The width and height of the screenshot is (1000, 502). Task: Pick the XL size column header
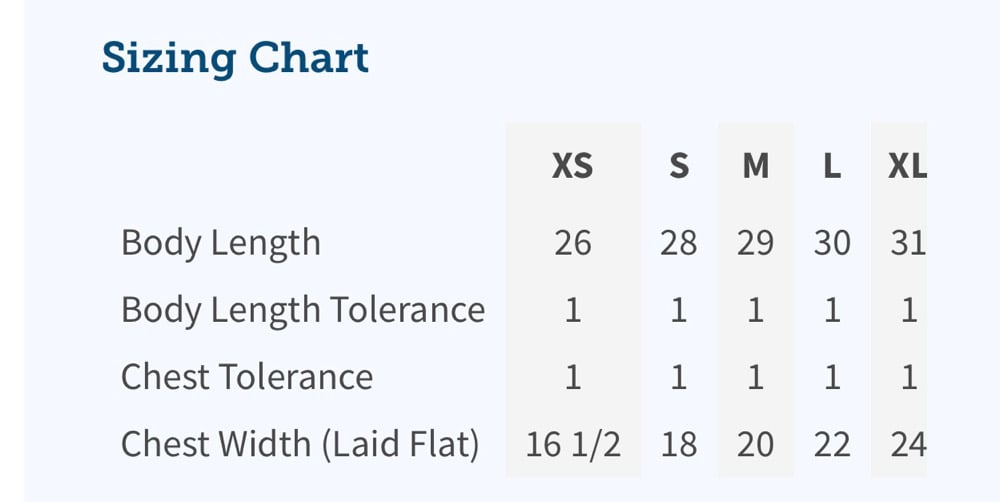tap(907, 166)
